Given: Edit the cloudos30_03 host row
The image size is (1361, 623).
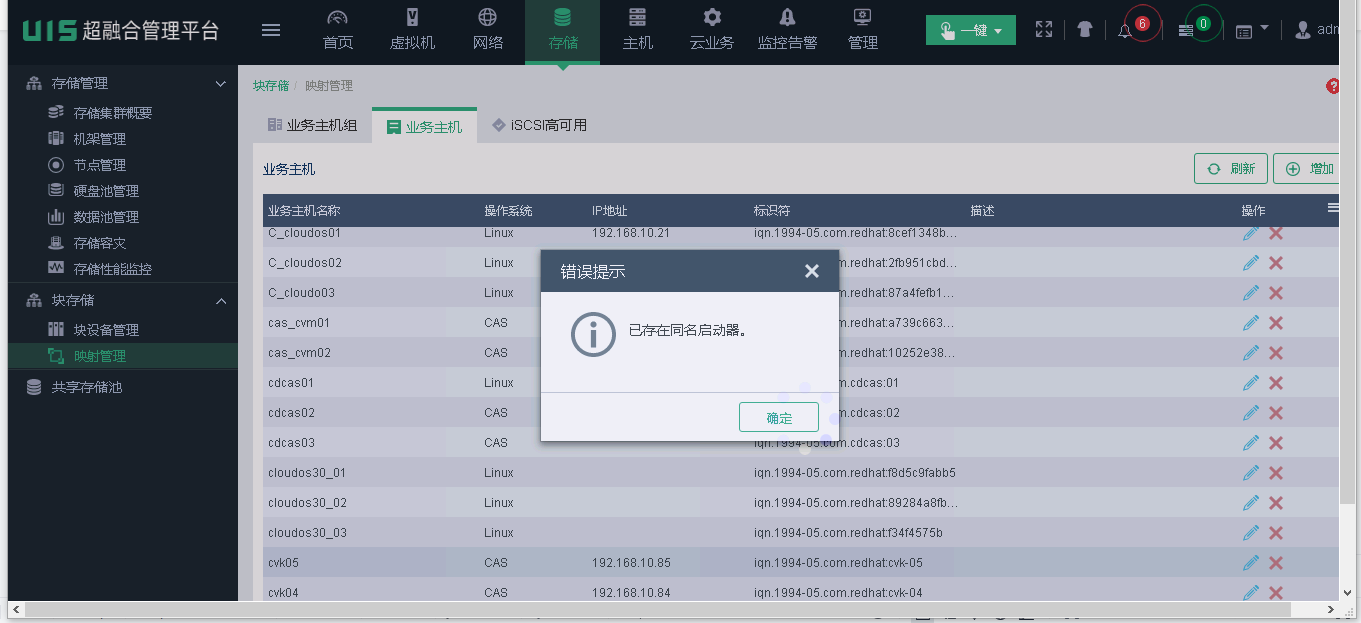Looking at the screenshot, I should click(1251, 533).
